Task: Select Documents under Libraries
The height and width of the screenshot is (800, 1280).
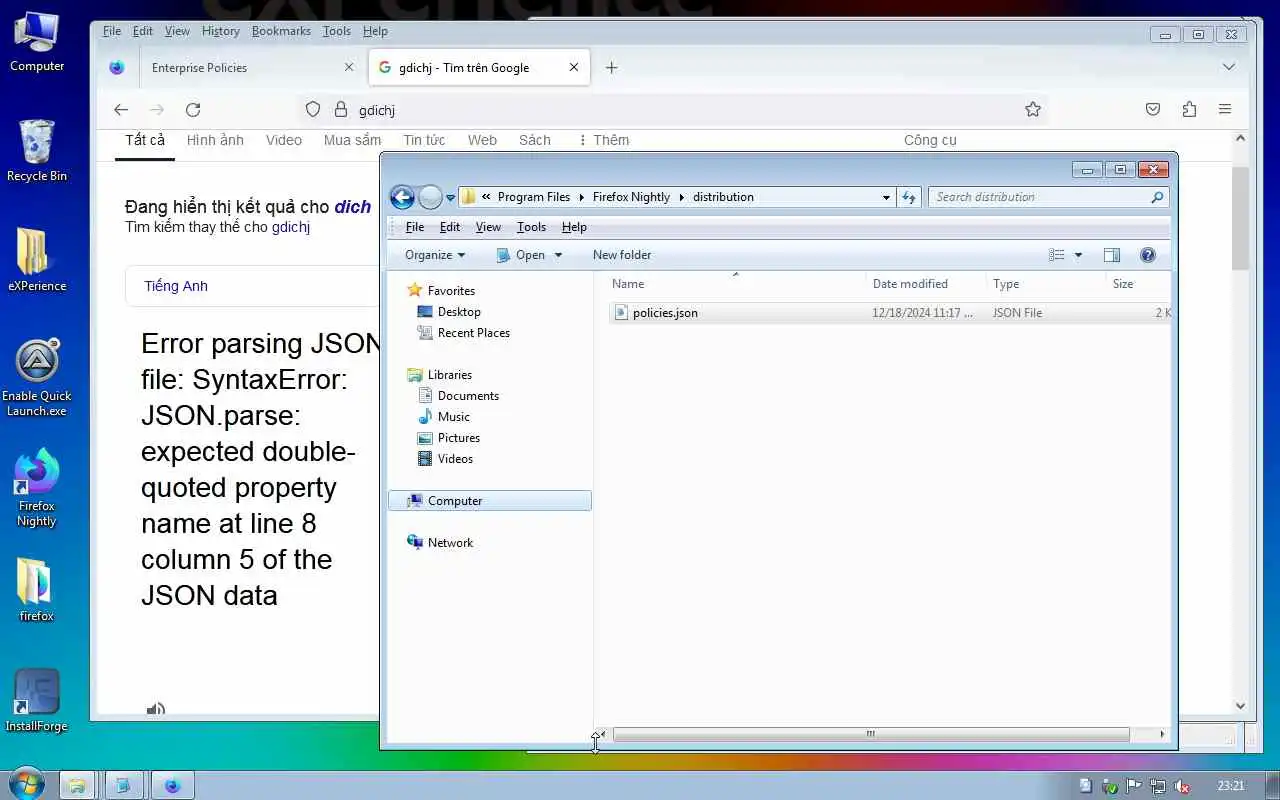Action: 468,396
